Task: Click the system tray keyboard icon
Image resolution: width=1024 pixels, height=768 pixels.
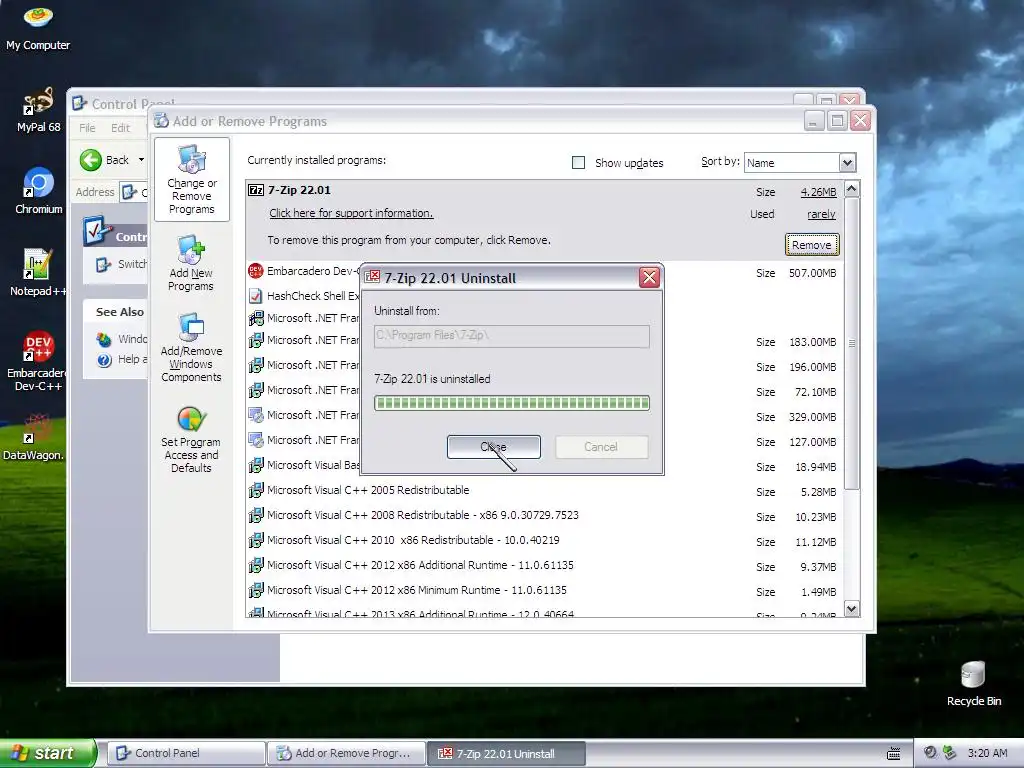Action: (x=893, y=753)
